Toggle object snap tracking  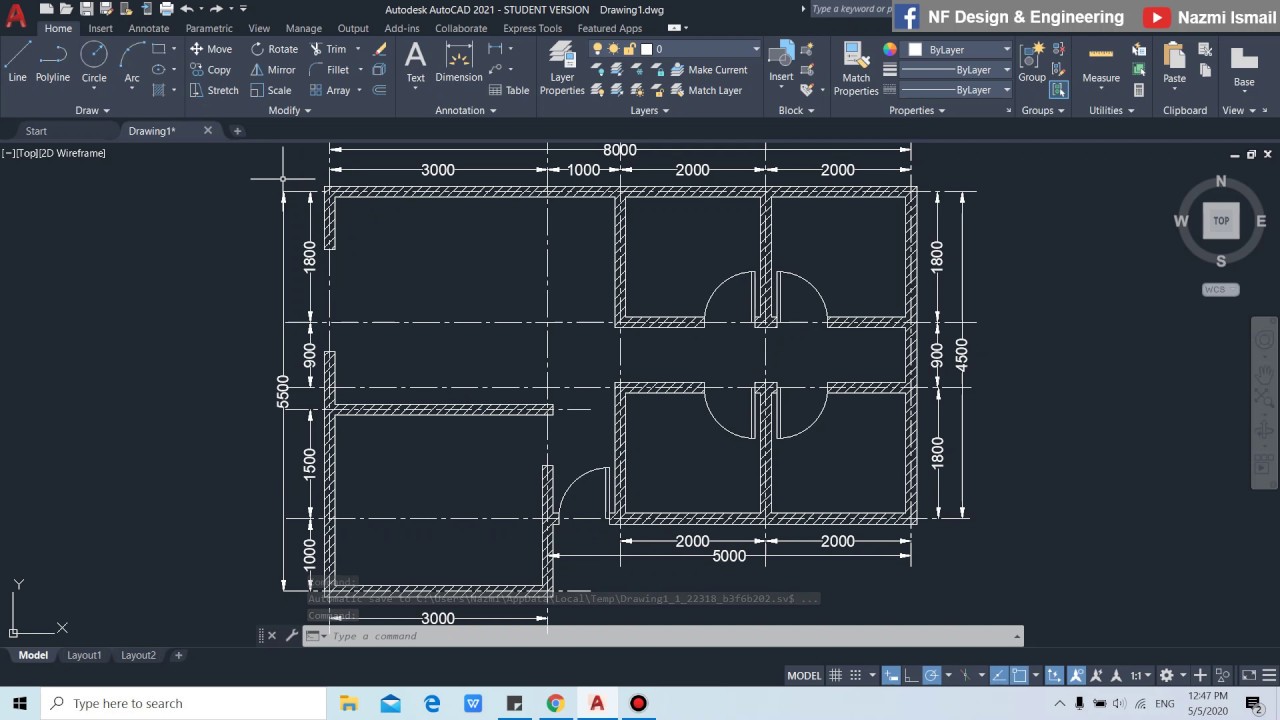coord(998,675)
